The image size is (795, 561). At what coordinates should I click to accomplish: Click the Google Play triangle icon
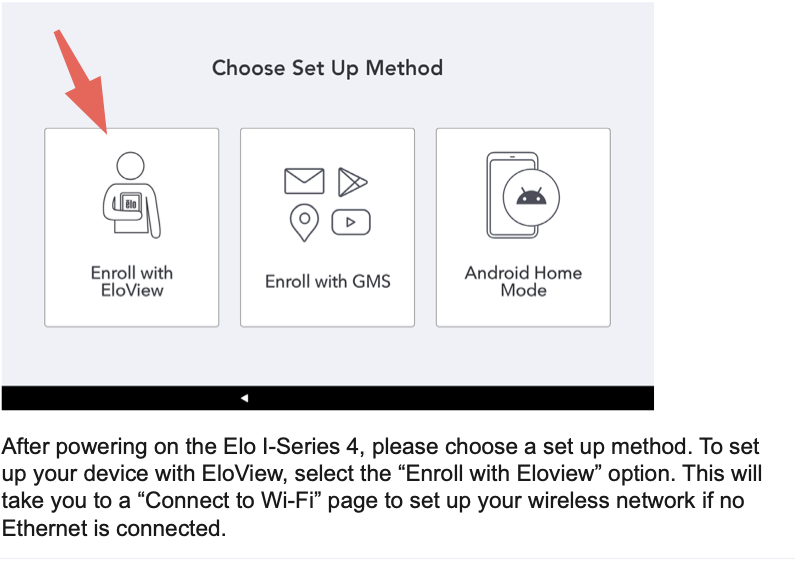click(352, 181)
